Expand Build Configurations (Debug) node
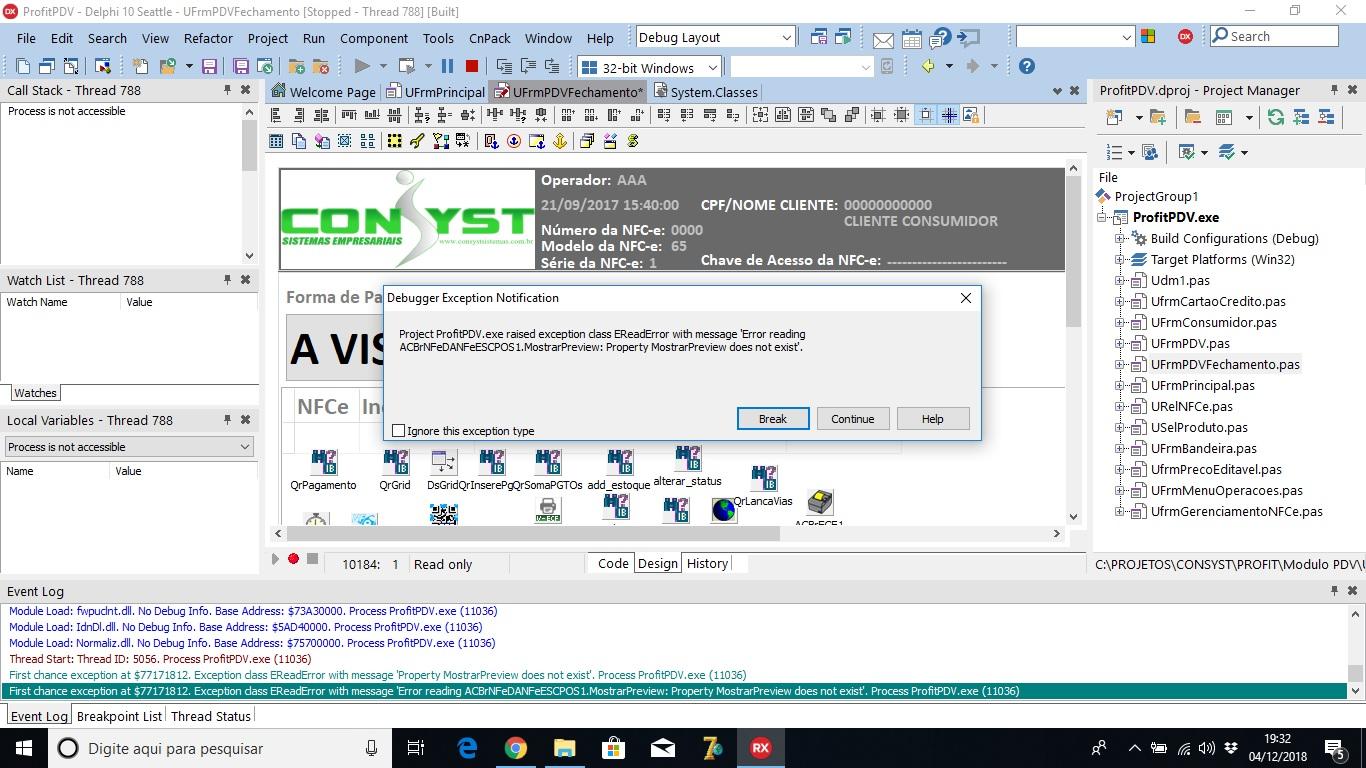The height and width of the screenshot is (768, 1366). [1120, 239]
